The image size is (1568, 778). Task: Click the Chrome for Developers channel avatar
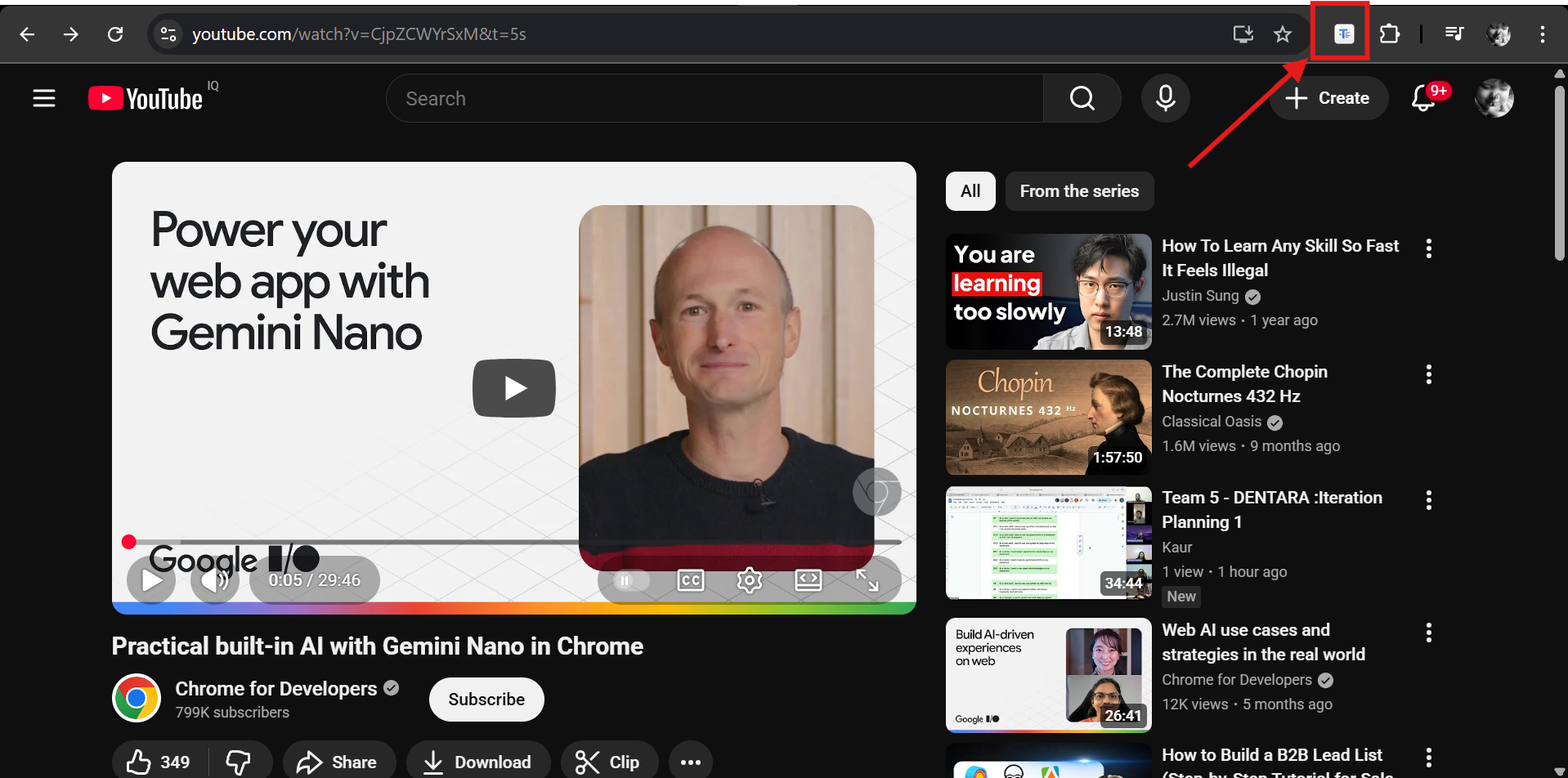pyautogui.click(x=137, y=698)
